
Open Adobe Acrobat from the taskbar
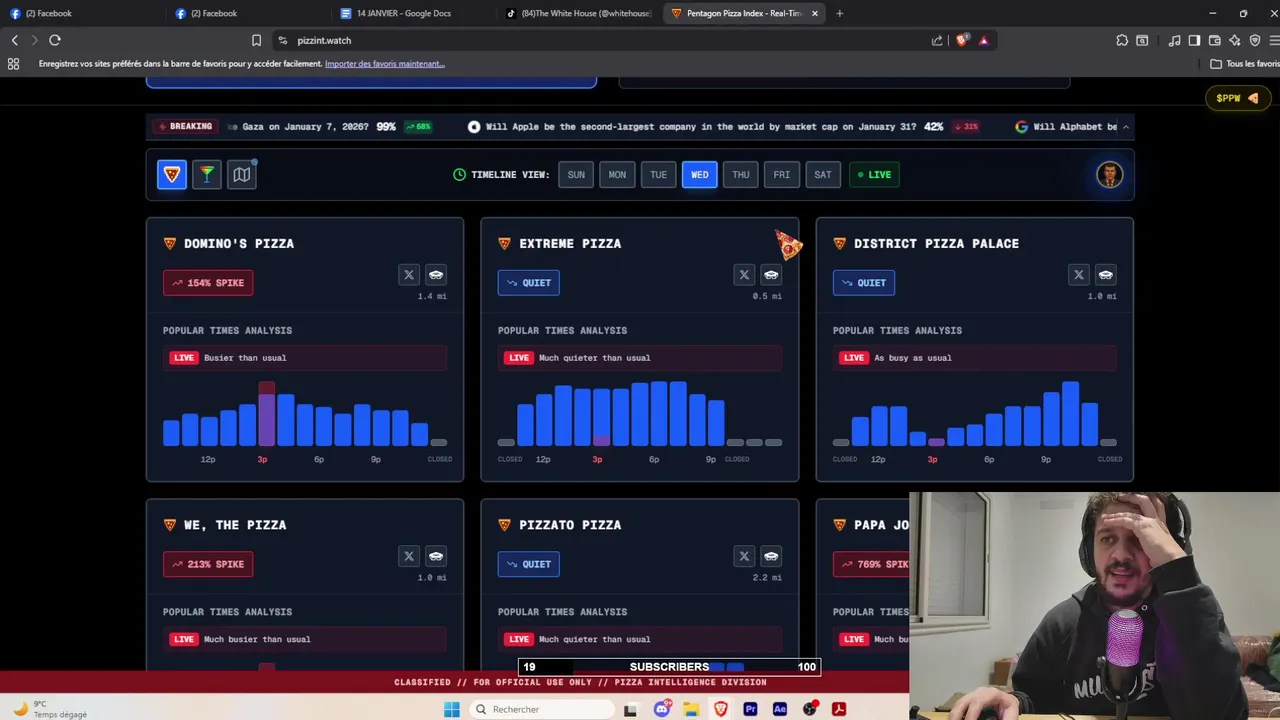tap(839, 709)
